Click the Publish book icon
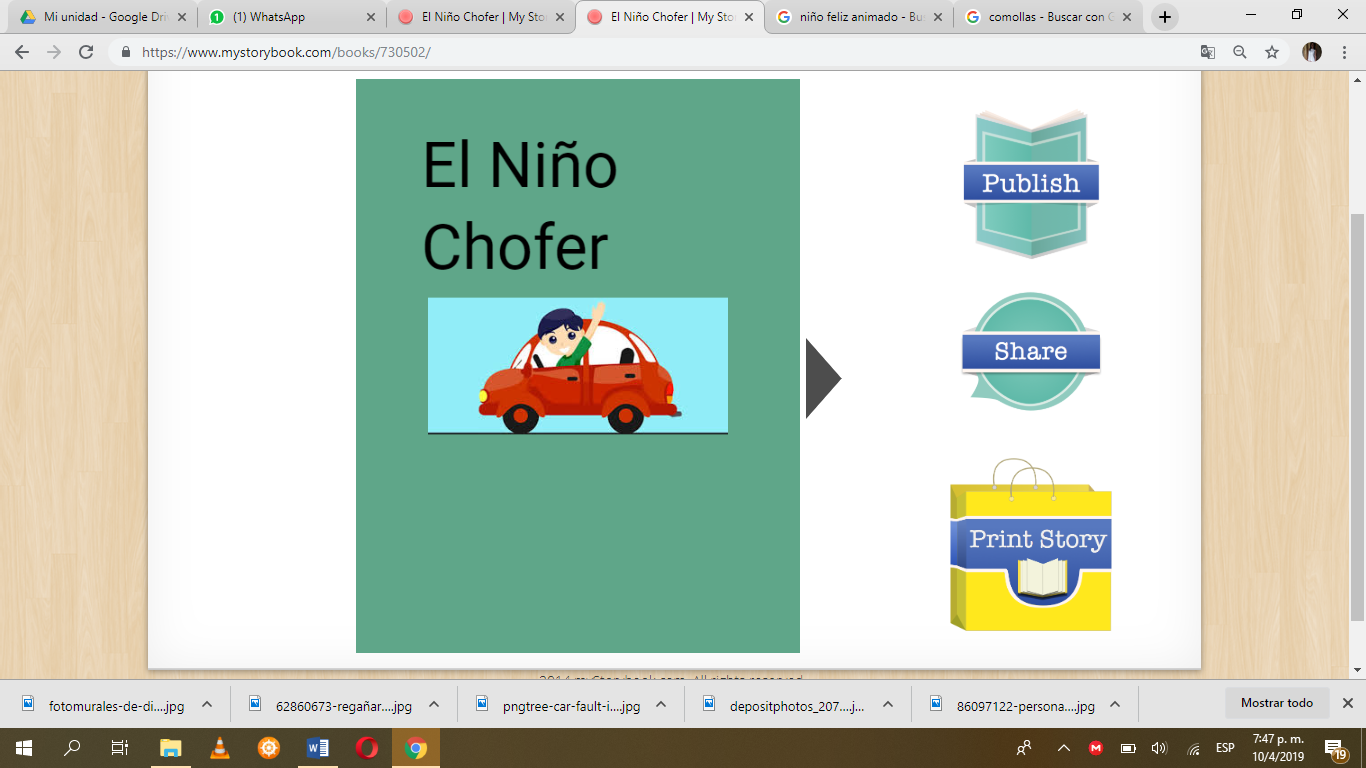This screenshot has height=768, width=1366. (1031, 184)
